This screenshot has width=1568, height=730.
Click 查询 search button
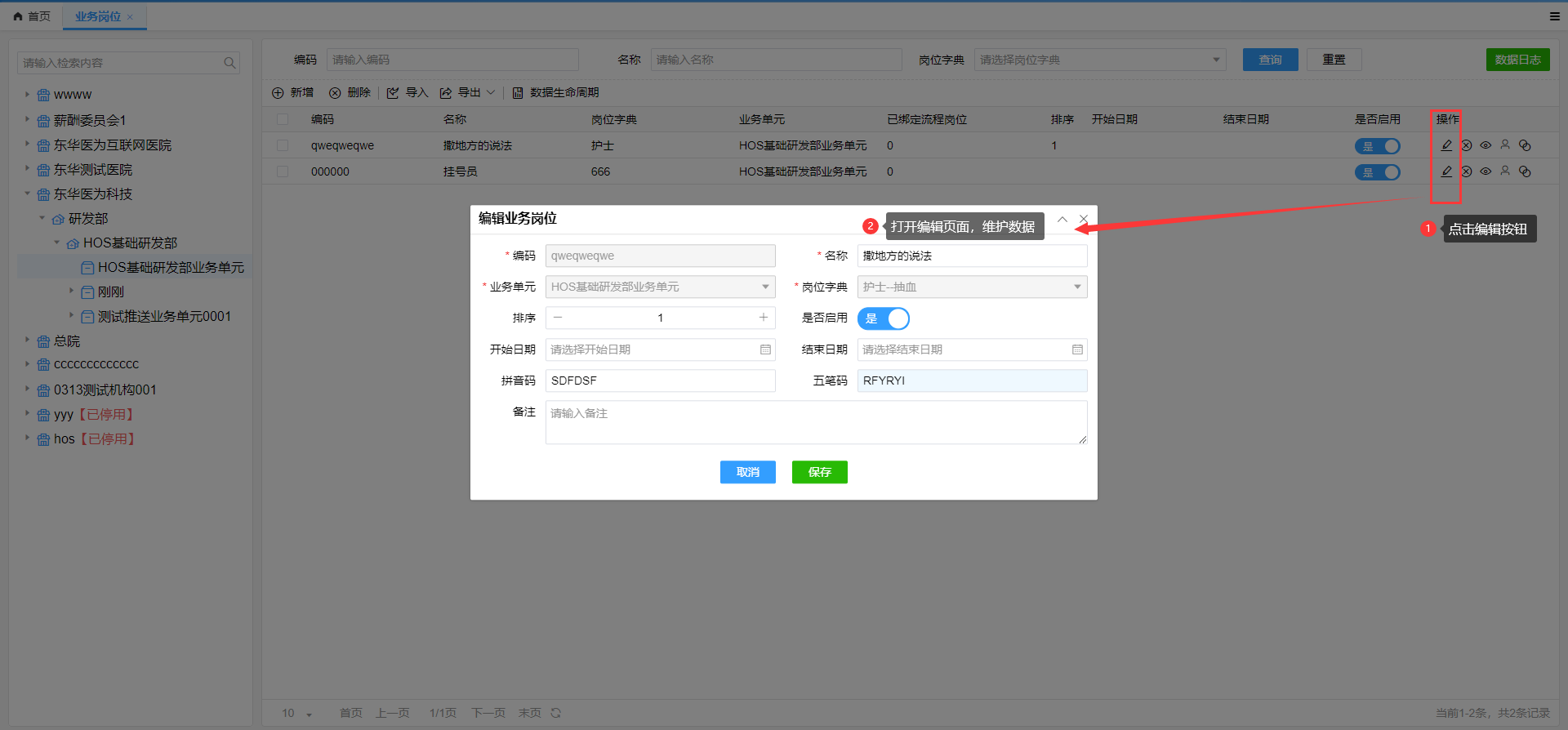(x=1270, y=60)
